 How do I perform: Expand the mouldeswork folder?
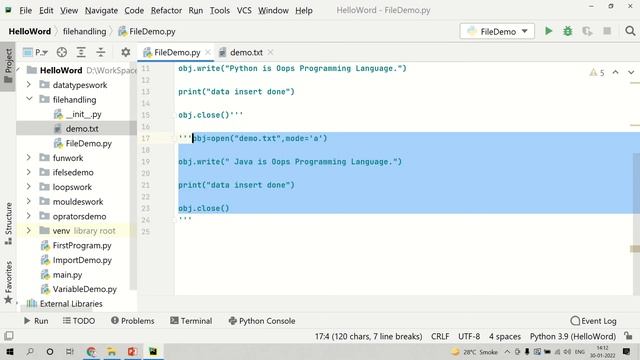pos(29,201)
